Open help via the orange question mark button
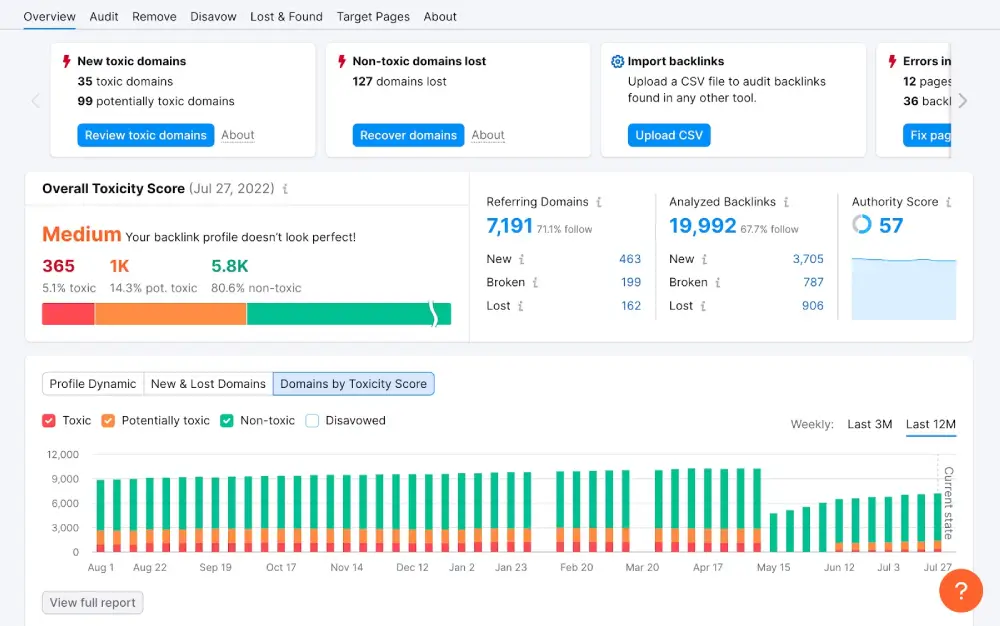Screen dimensions: 1000x626 (x=960, y=591)
